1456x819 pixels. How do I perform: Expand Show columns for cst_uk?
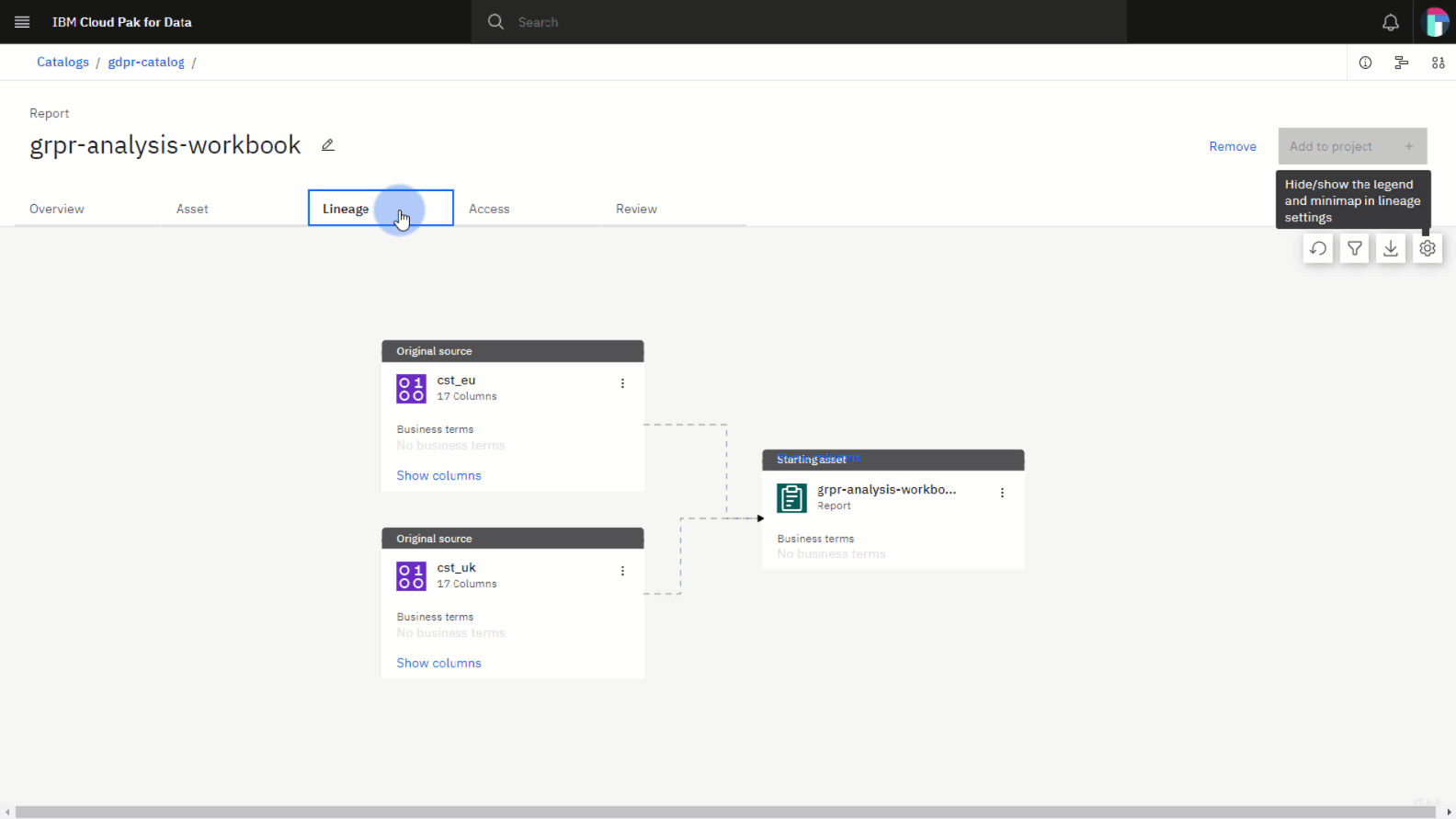[438, 663]
